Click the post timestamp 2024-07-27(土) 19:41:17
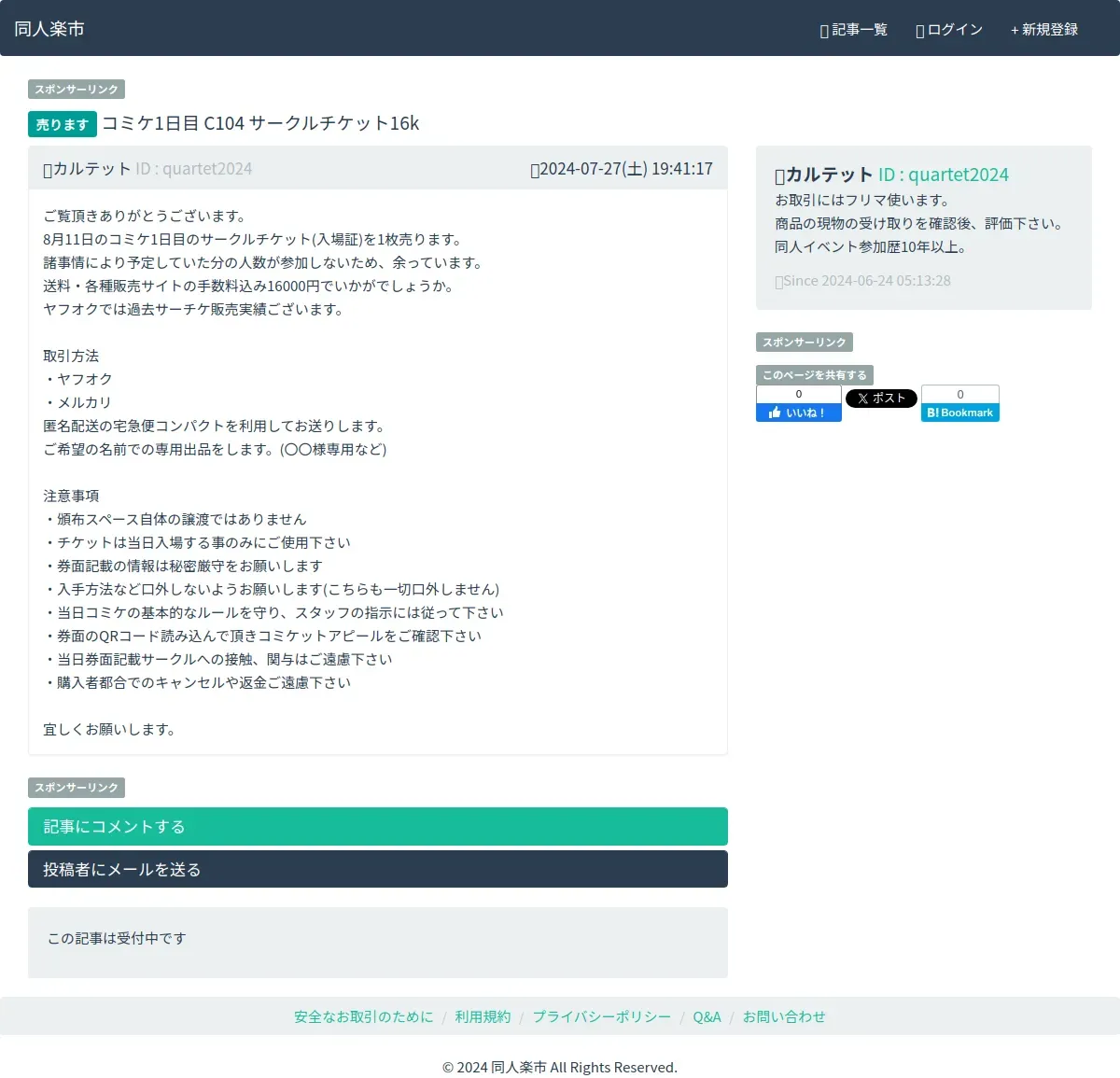Screen dimensions: 1120x1078 click(622, 169)
